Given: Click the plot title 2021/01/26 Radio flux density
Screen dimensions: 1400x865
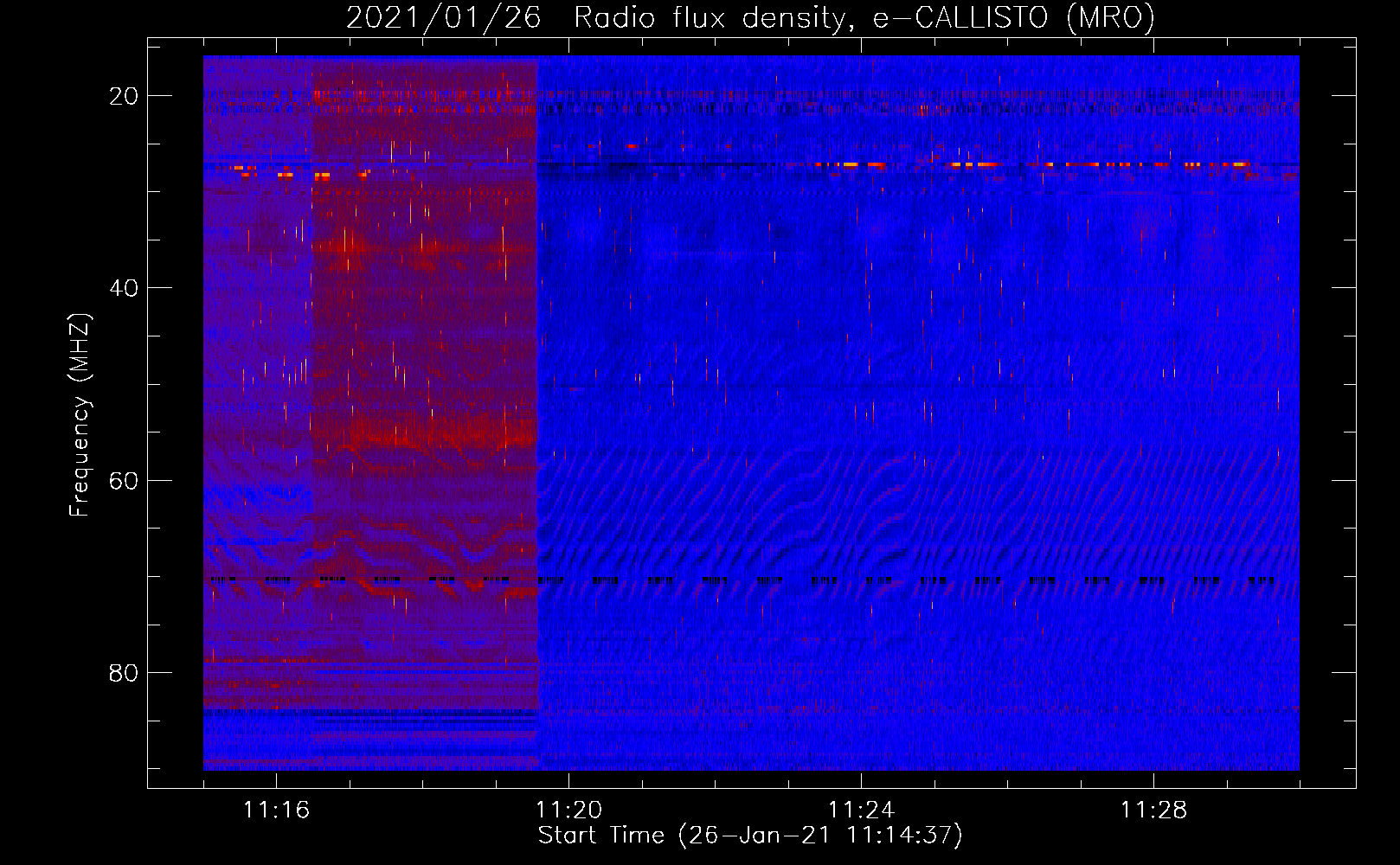Looking at the screenshot, I should point(750,17).
